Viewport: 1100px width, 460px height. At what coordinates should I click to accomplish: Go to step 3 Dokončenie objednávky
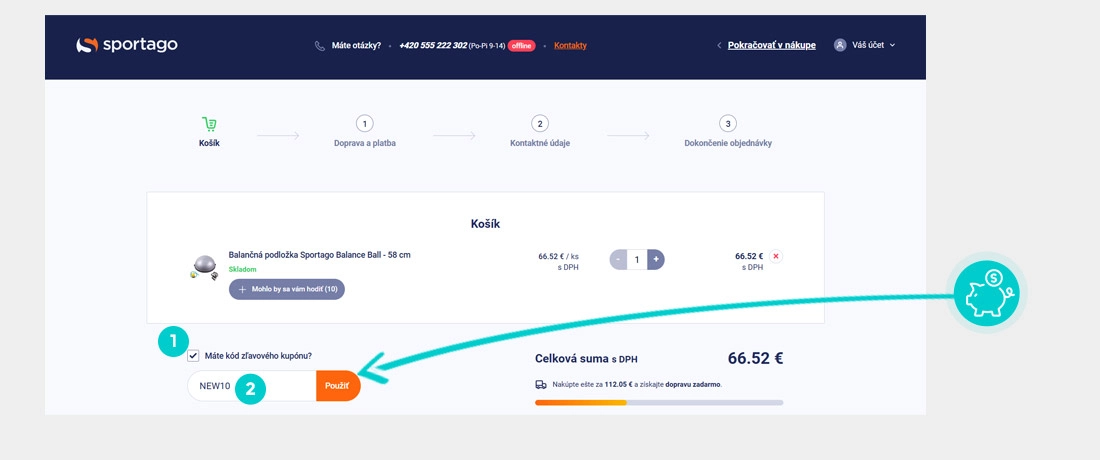pos(728,125)
